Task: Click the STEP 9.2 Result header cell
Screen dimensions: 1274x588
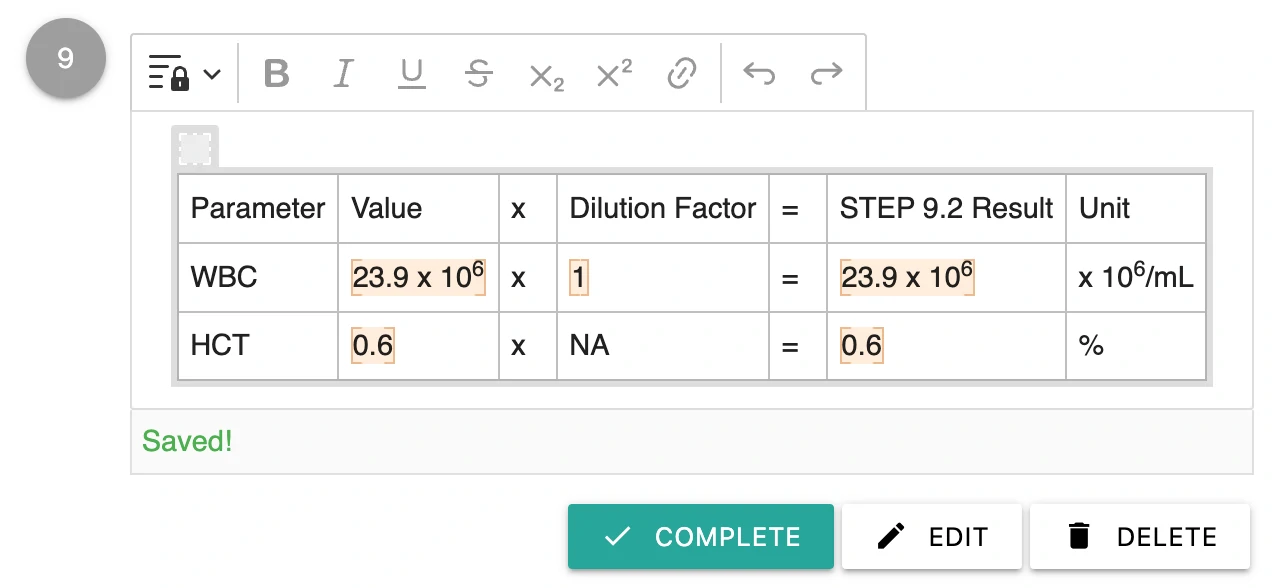Action: point(947,208)
